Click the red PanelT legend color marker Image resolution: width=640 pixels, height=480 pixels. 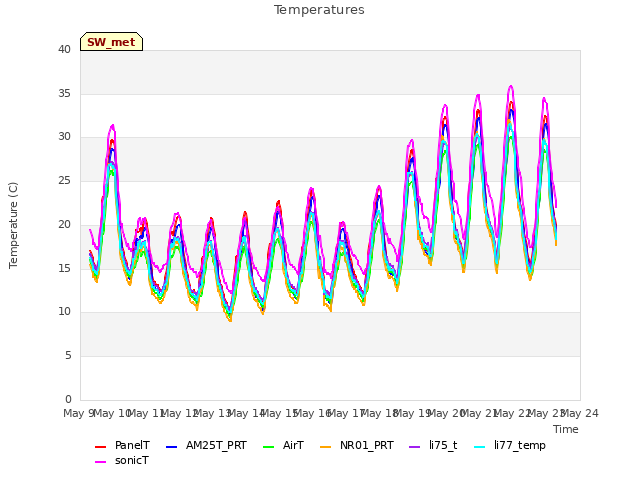tap(100, 447)
